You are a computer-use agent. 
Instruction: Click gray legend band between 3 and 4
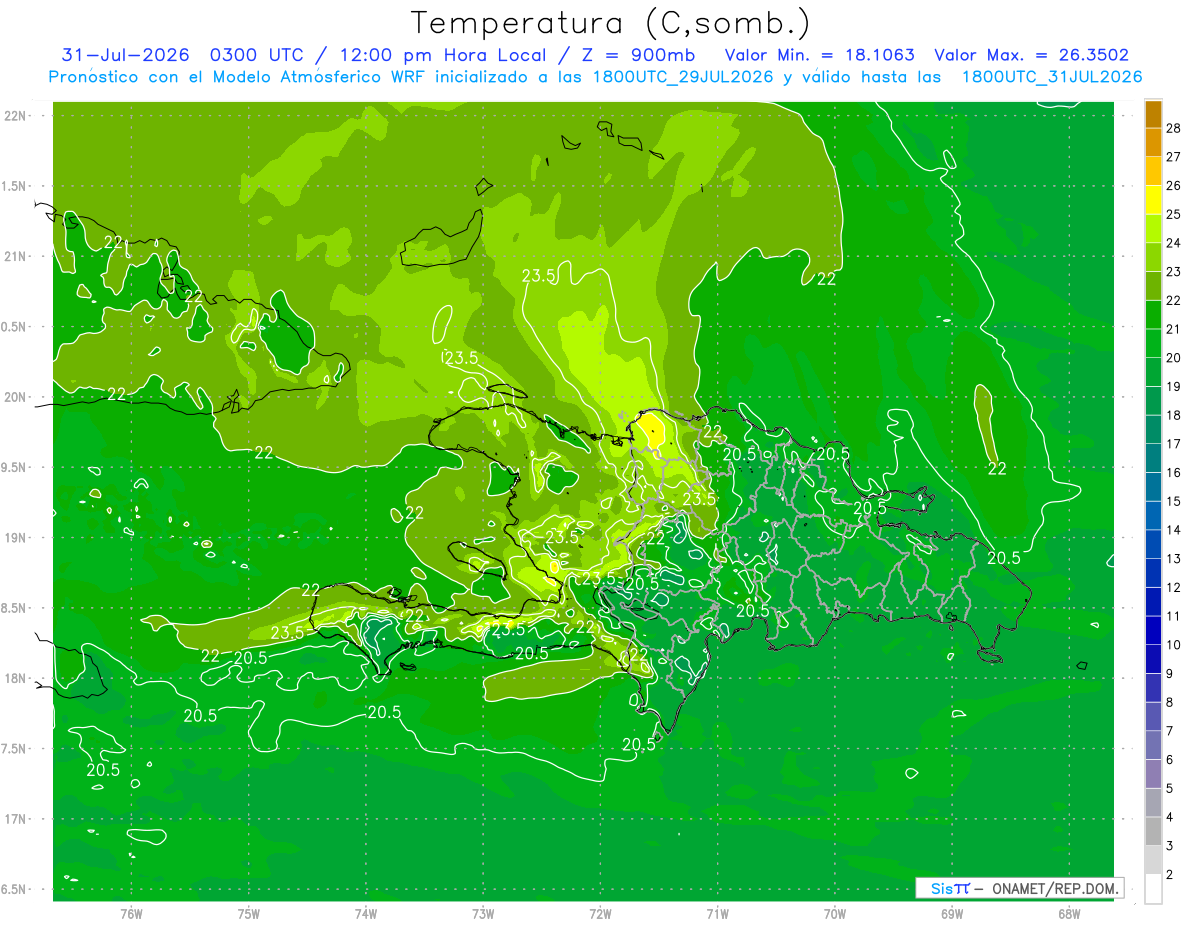pyautogui.click(x=1153, y=831)
